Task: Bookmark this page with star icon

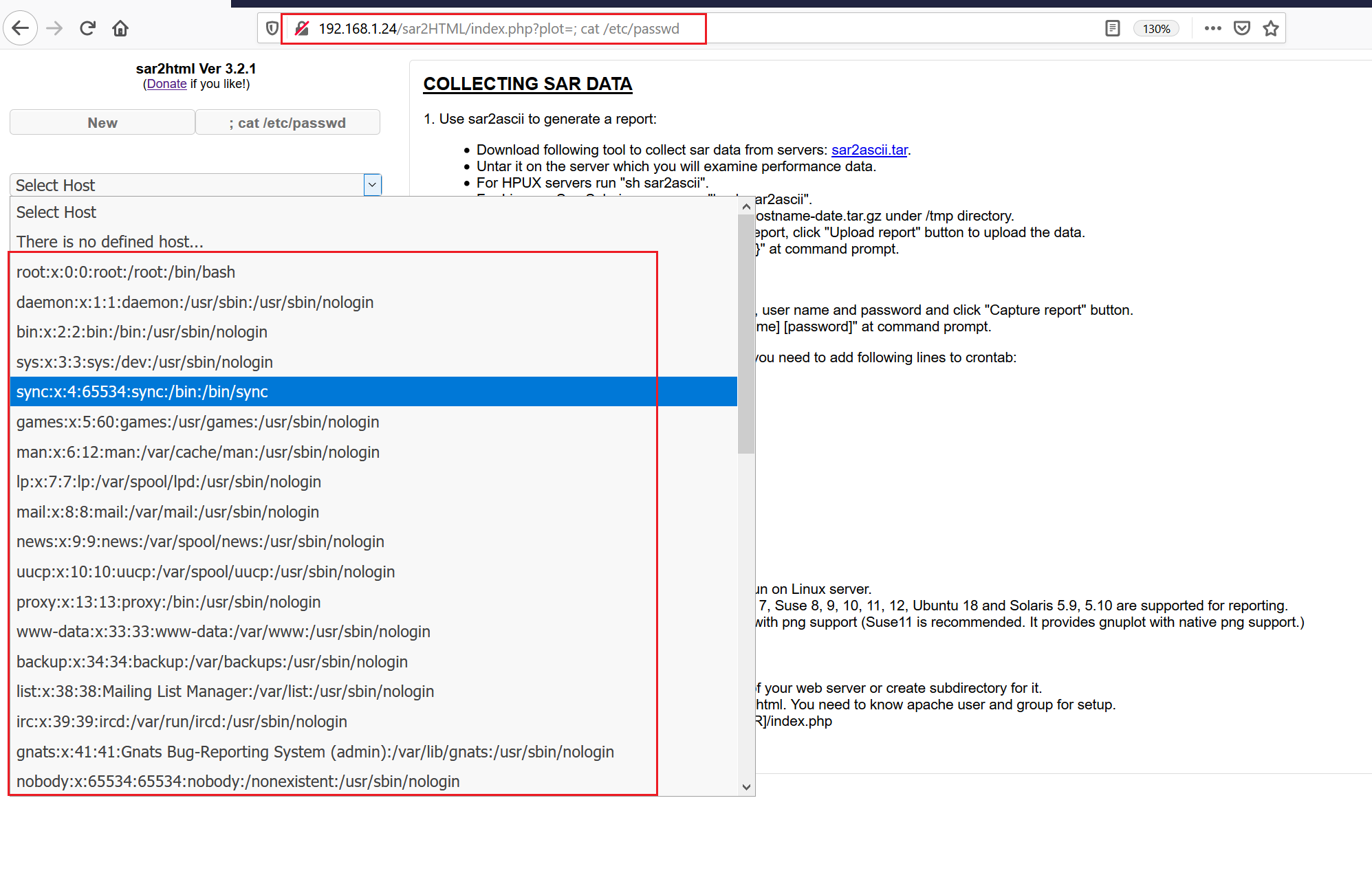Action: click(1270, 28)
